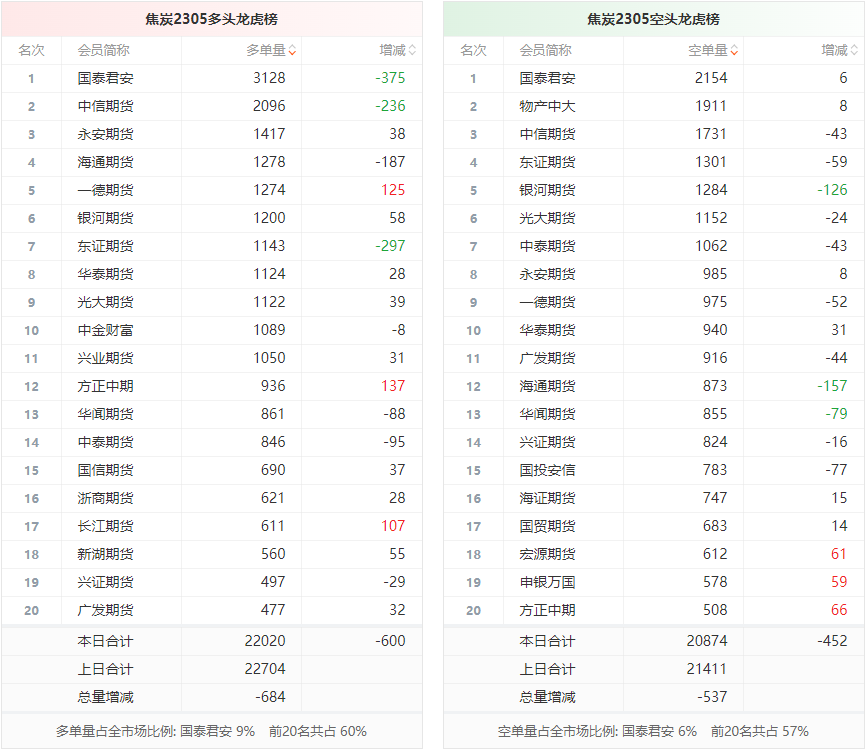Image resolution: width=865 pixels, height=749 pixels.
Task: Select the 3128 long volume cell
Action: click(x=269, y=78)
